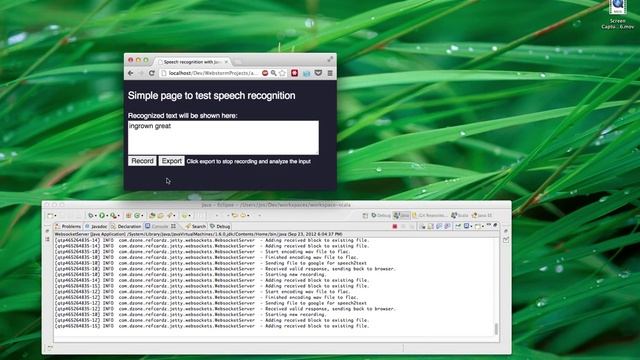Select the Speech recognition browser tab

pos(192,62)
